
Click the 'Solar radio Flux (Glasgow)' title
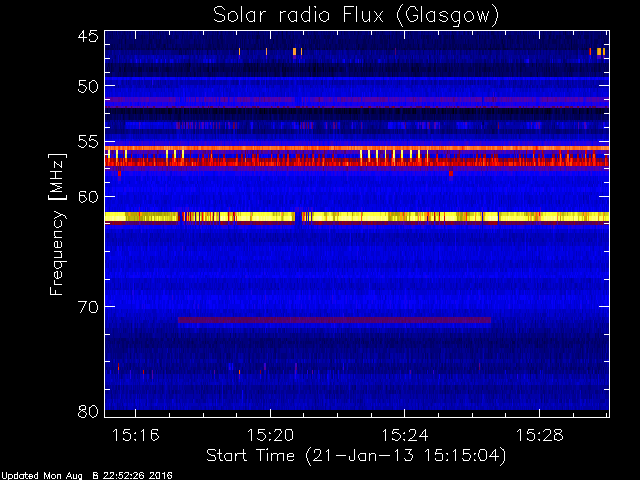tap(356, 16)
